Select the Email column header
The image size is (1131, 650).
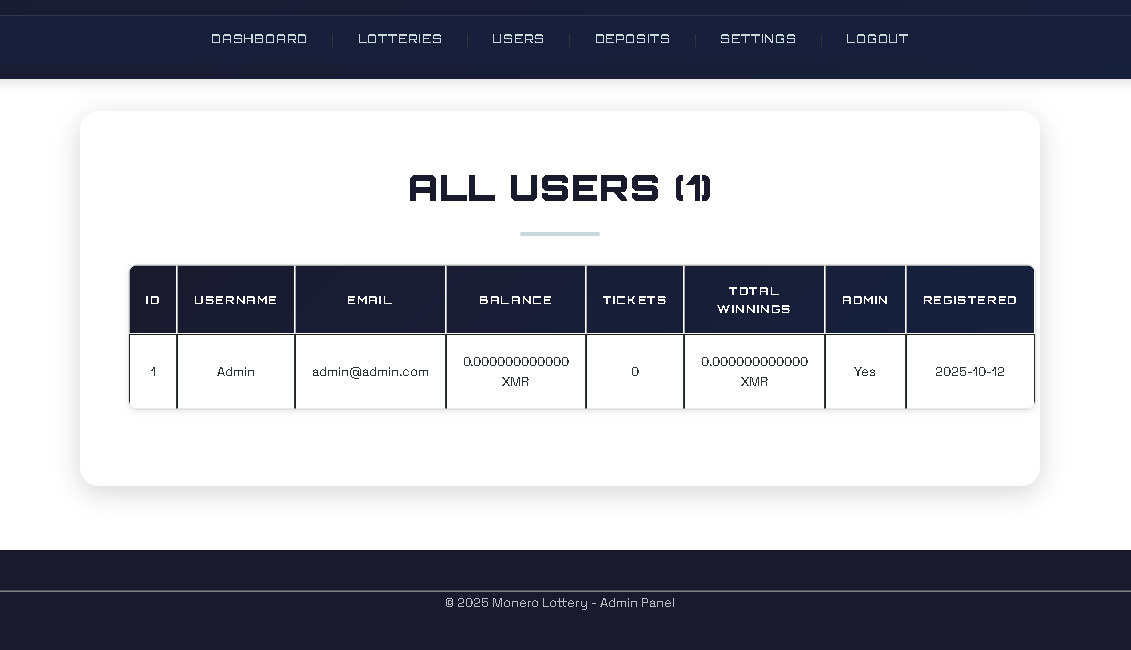370,300
